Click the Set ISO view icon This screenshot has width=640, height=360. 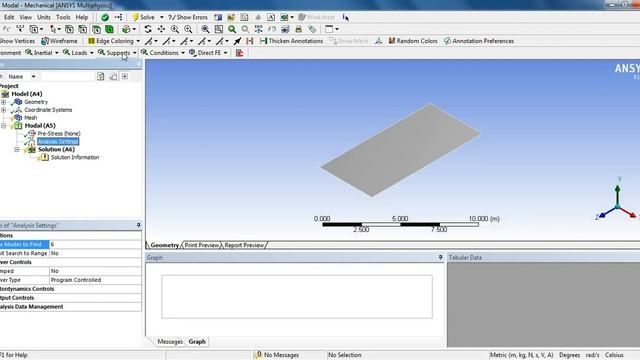tap(258, 29)
